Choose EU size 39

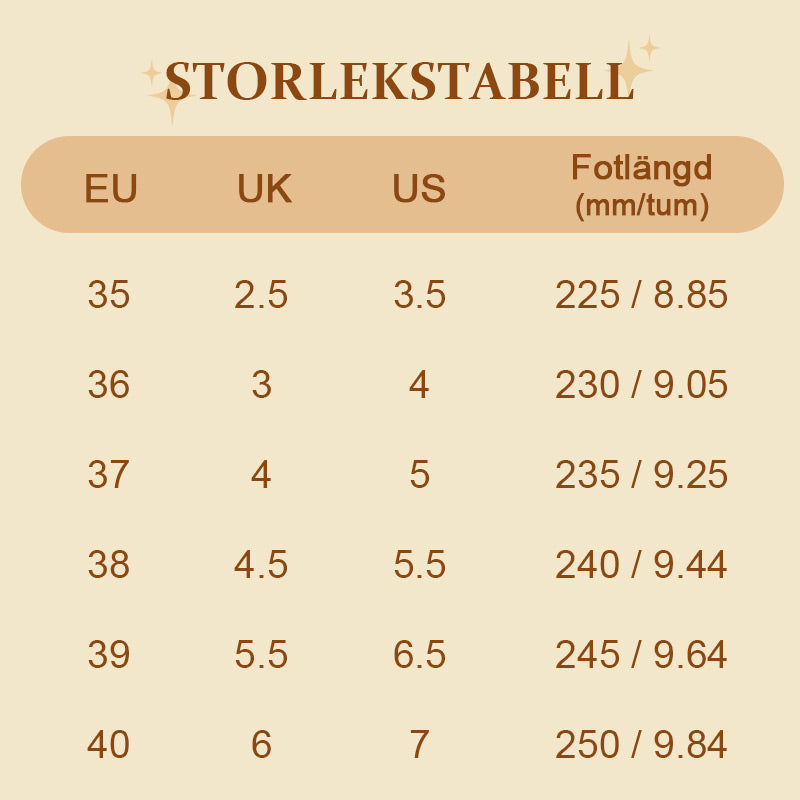(109, 655)
